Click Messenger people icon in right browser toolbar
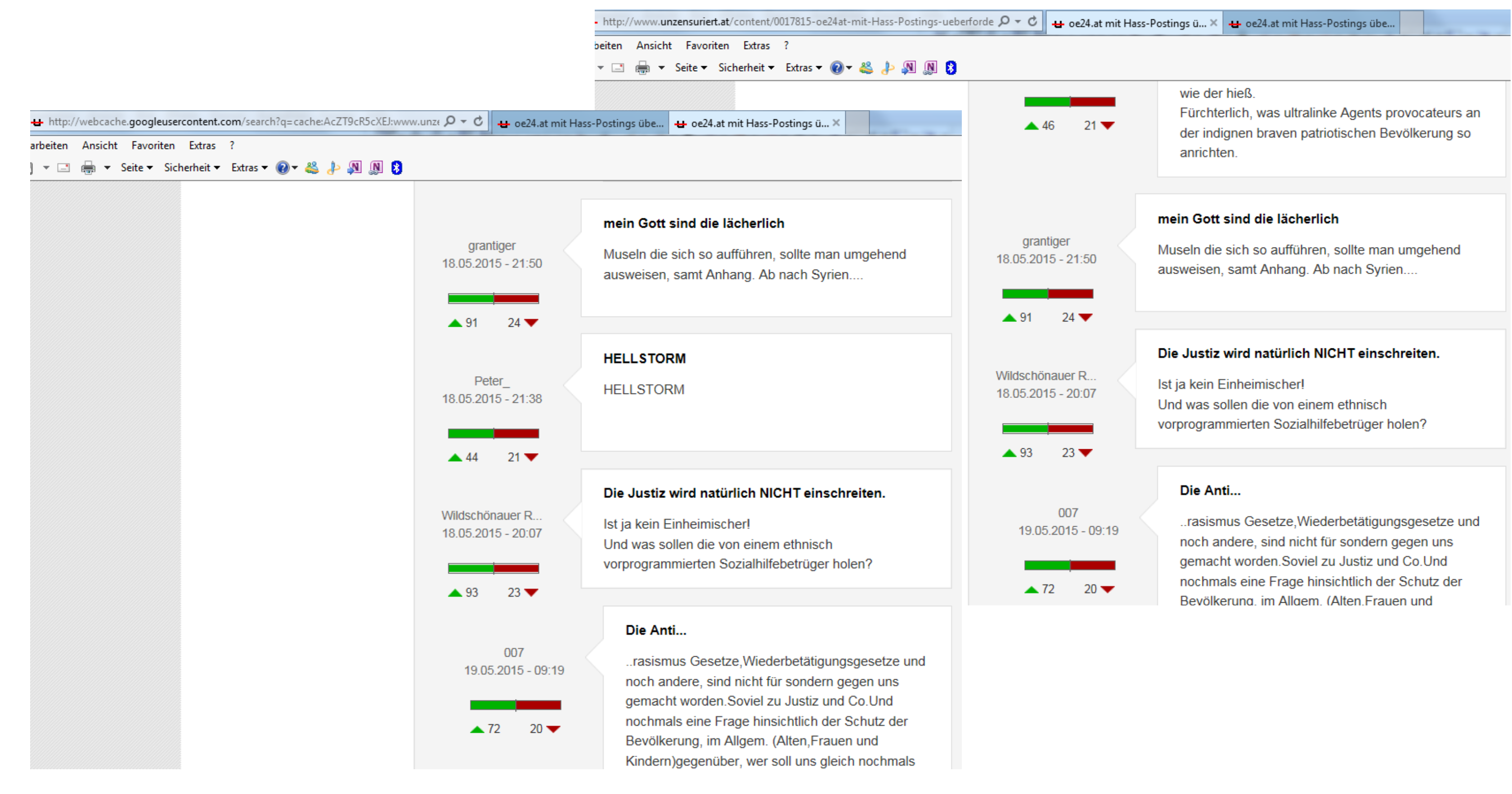Screen dimensions: 1512x794 tap(866, 68)
